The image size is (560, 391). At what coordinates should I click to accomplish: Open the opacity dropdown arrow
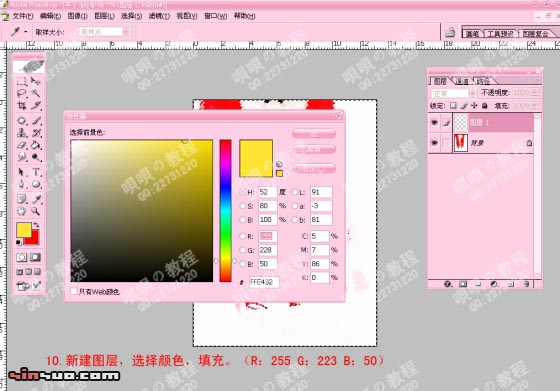coord(535,92)
